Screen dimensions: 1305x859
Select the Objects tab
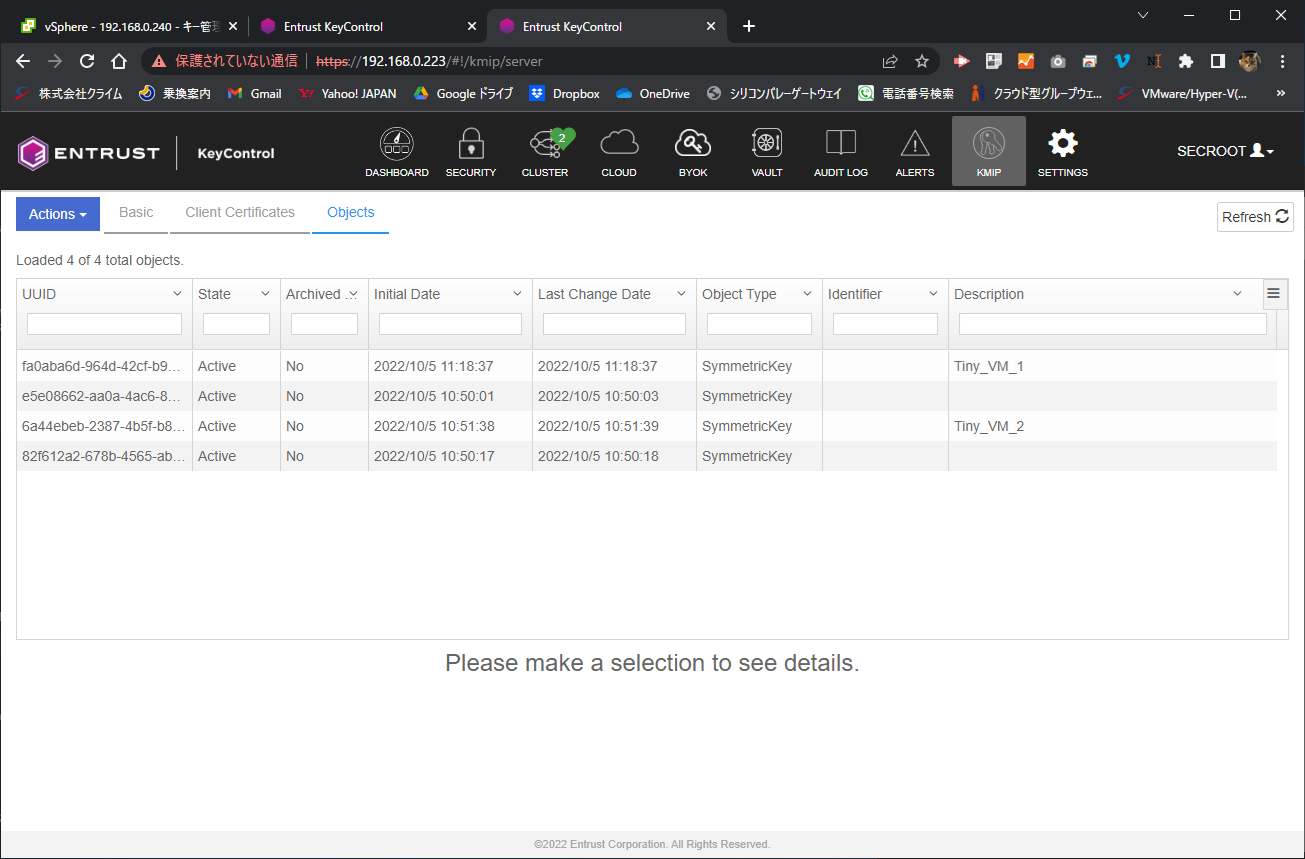pyautogui.click(x=351, y=213)
